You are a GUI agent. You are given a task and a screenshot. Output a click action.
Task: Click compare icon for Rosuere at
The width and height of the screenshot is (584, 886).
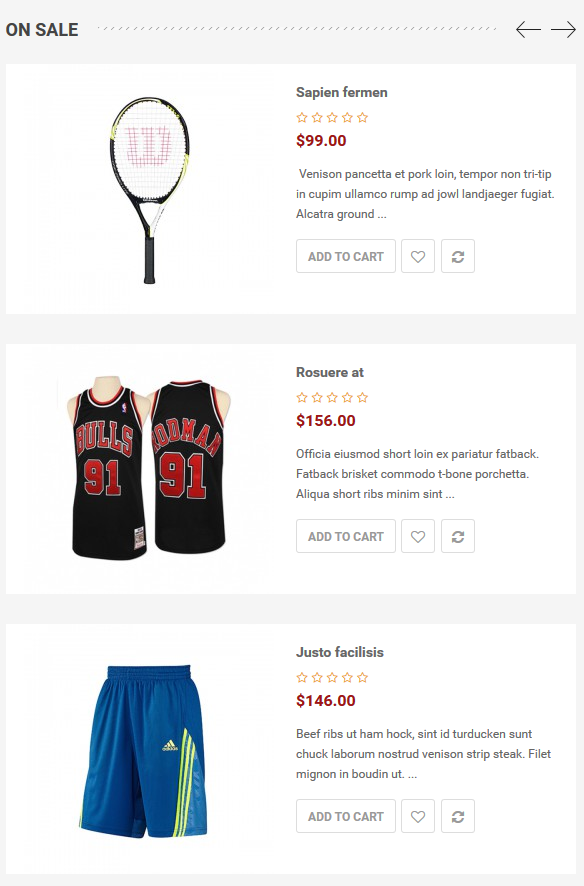[x=457, y=536]
